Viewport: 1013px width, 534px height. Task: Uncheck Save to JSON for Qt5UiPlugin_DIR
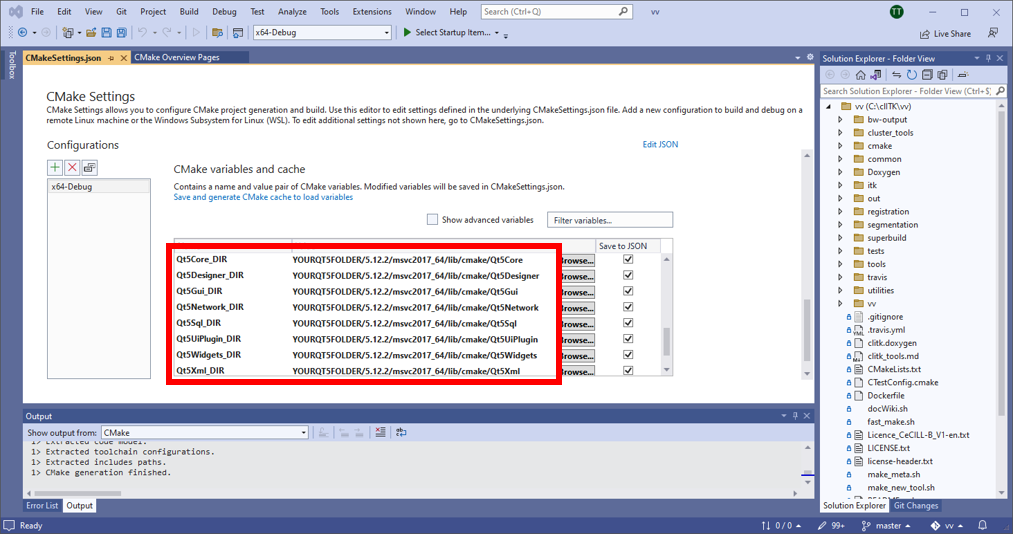tap(628, 338)
